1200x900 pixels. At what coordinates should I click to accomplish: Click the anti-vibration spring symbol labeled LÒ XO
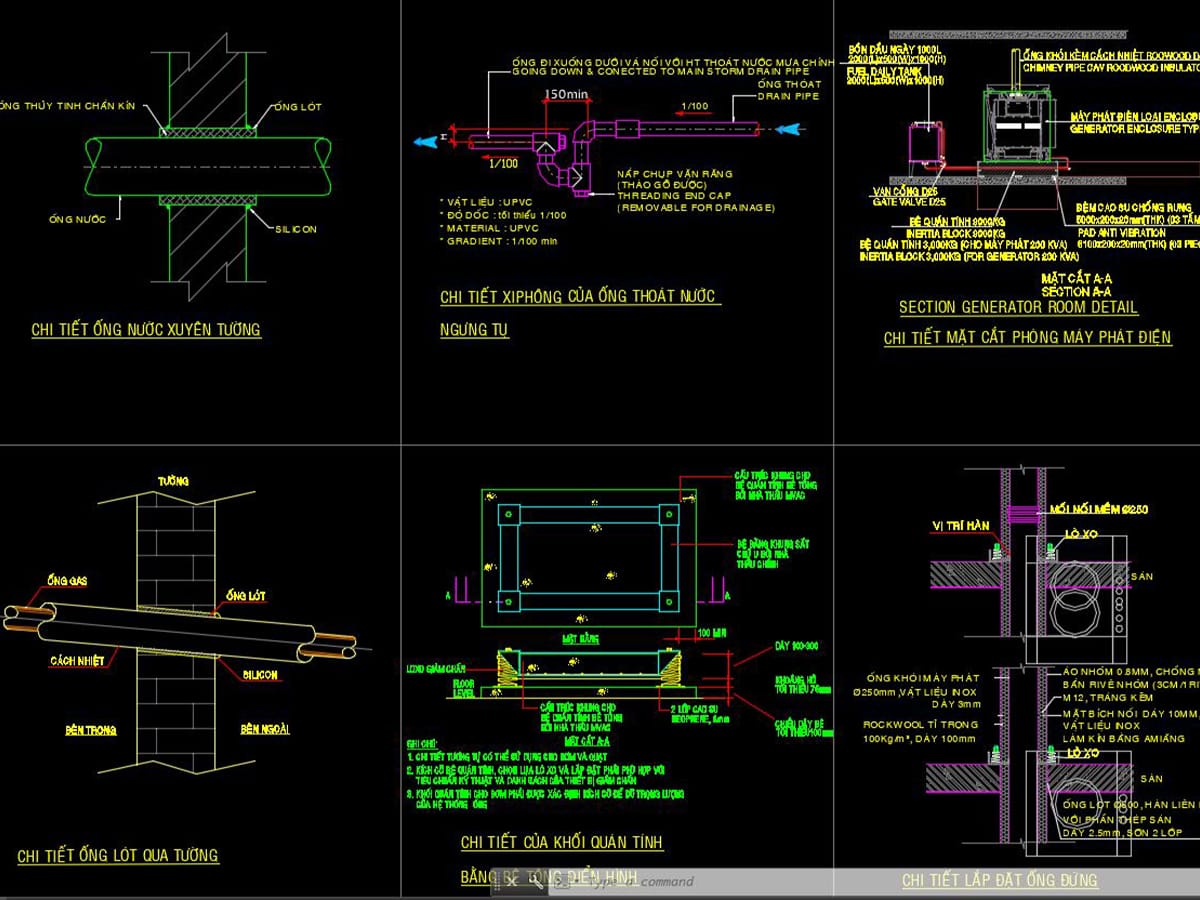1050,549
